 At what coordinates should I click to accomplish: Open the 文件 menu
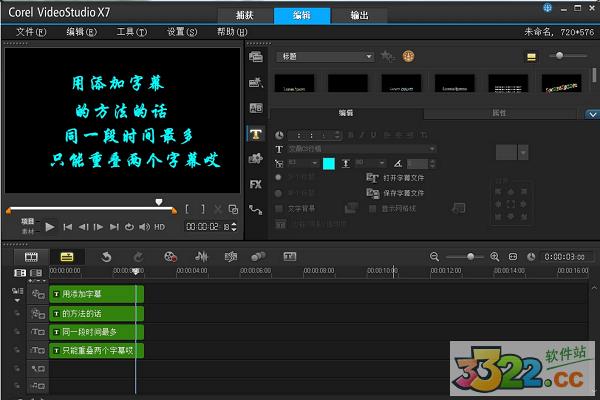(31, 32)
